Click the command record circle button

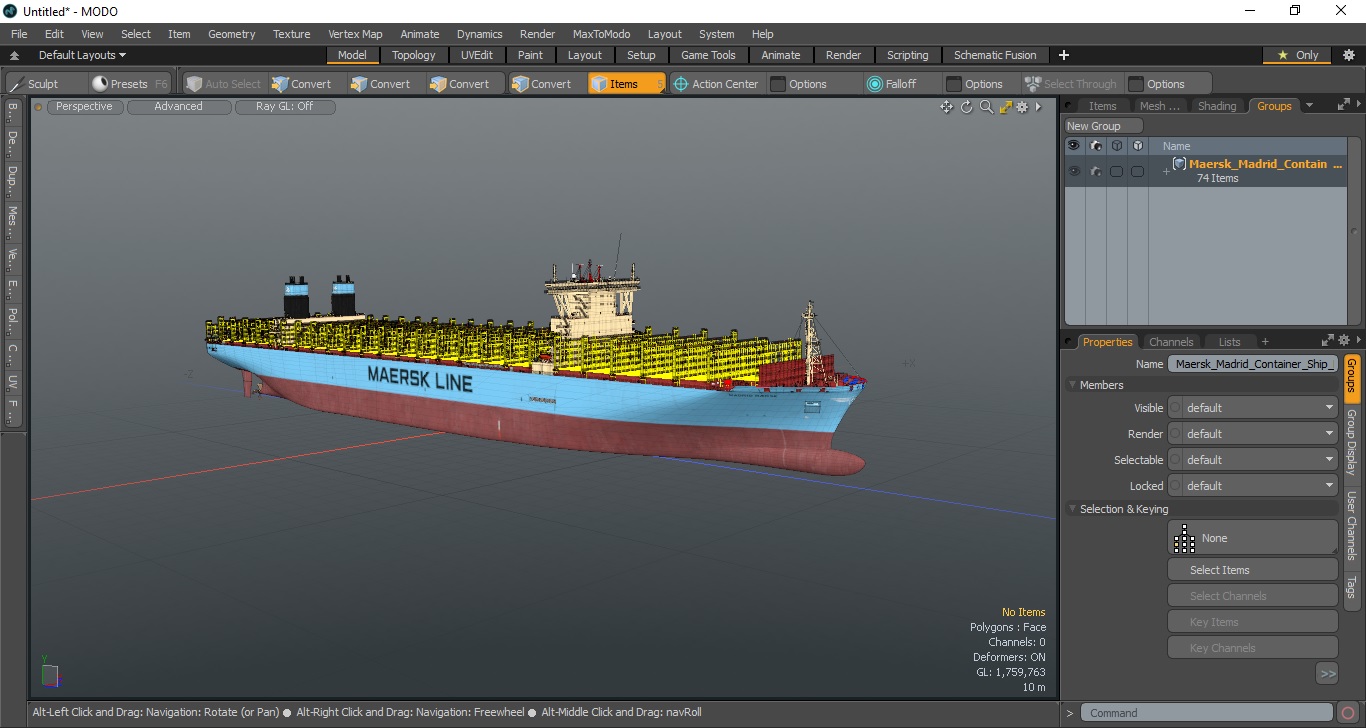point(1348,713)
